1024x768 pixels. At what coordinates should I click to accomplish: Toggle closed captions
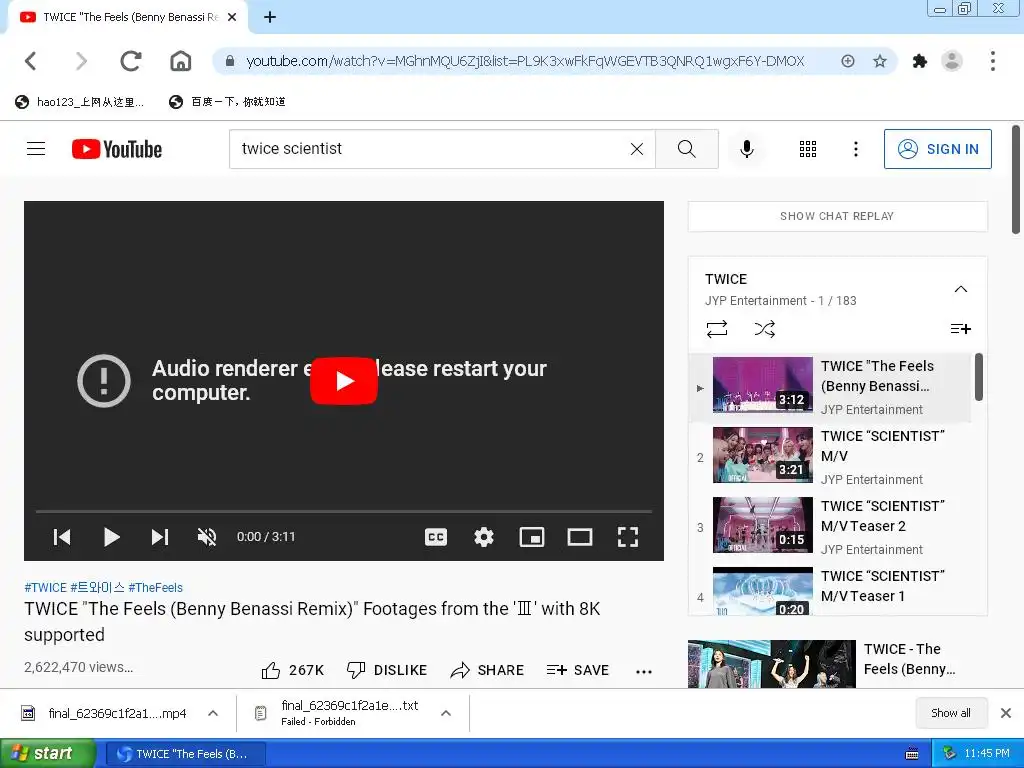click(436, 537)
